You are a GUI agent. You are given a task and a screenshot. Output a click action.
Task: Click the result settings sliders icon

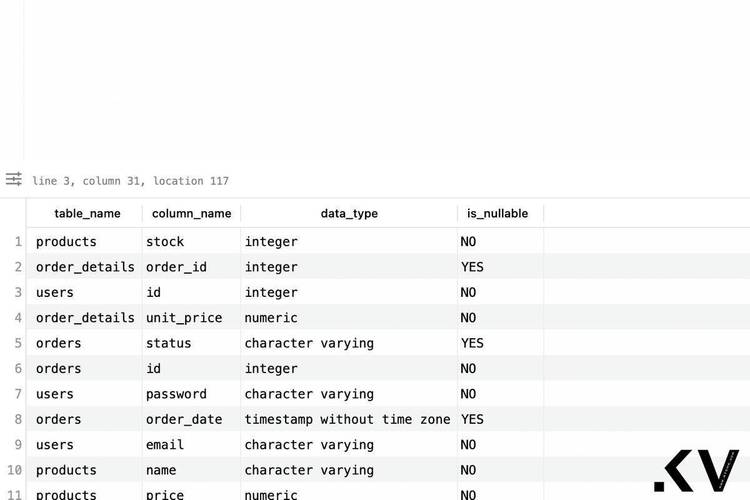[13, 180]
